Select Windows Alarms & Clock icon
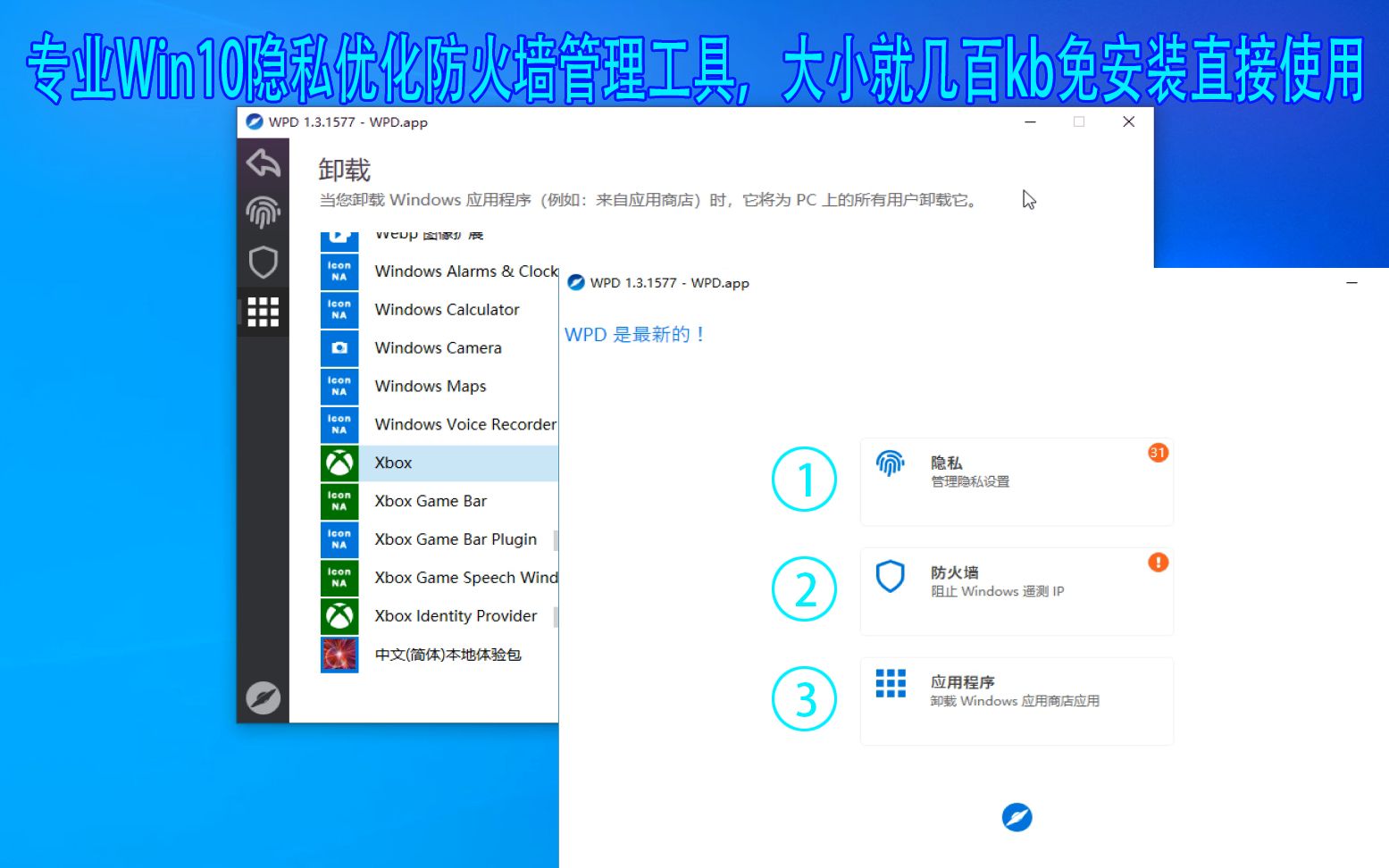 click(339, 271)
